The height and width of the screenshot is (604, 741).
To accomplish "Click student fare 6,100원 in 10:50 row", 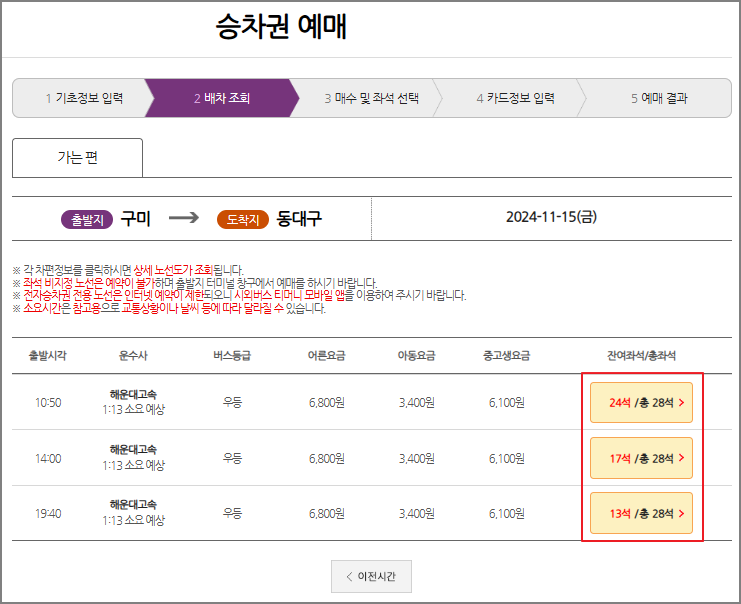I will 507,403.
